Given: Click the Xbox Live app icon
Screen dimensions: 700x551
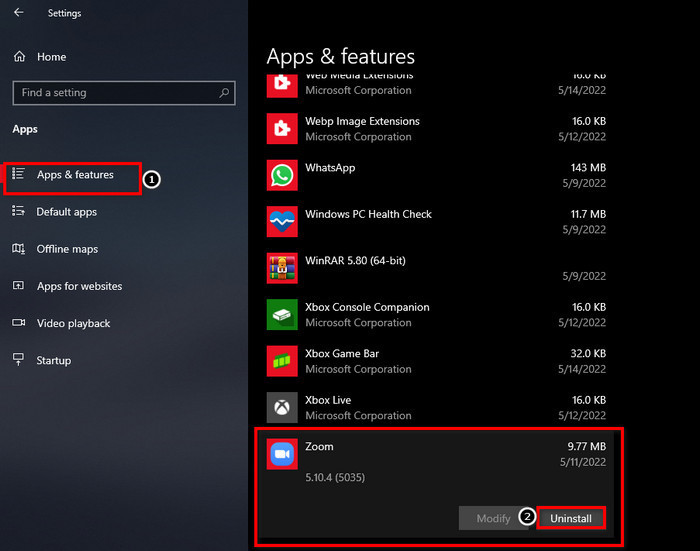Looking at the screenshot, I should [x=282, y=407].
